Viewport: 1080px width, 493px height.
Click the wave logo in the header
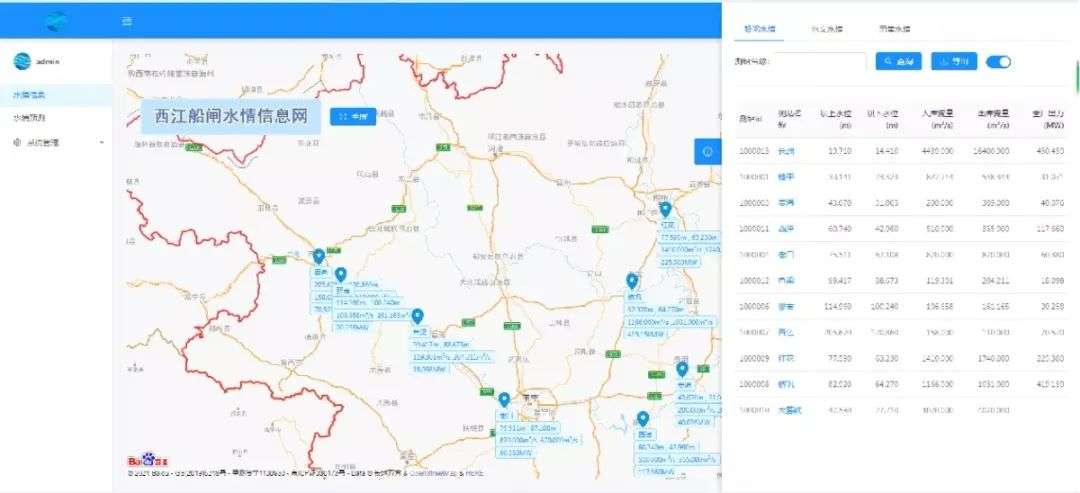point(56,21)
